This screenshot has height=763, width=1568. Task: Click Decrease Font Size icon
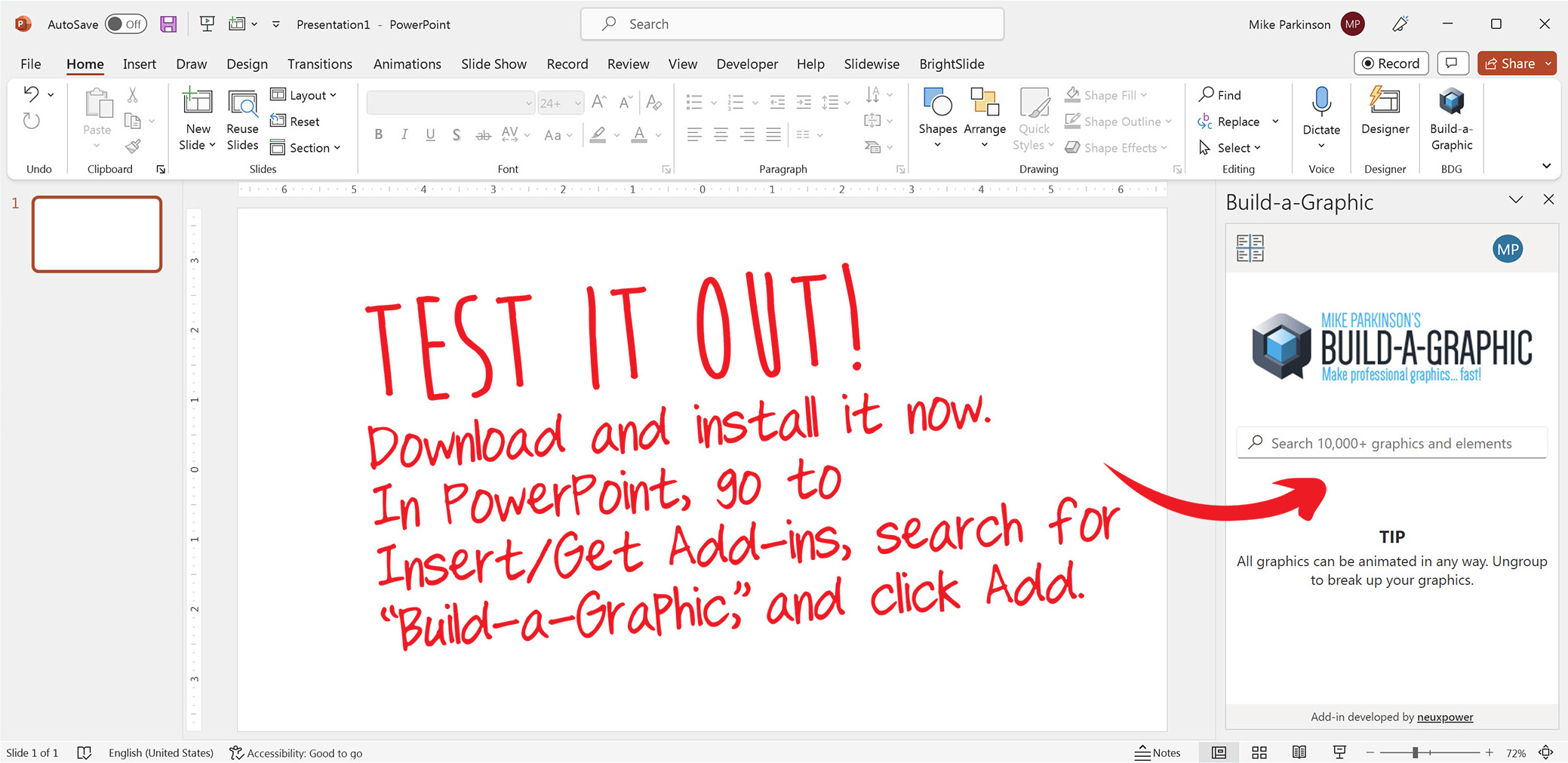pyautogui.click(x=626, y=102)
